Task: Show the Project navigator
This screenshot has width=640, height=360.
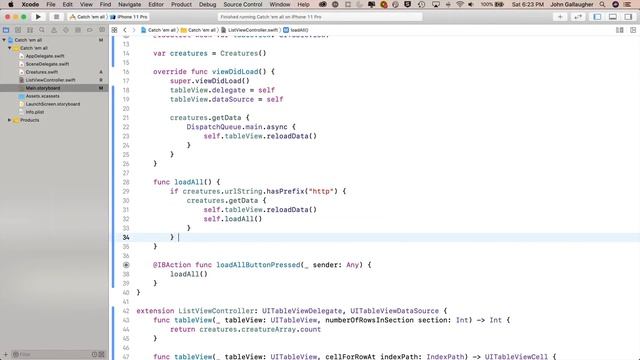Action: tap(6, 30)
